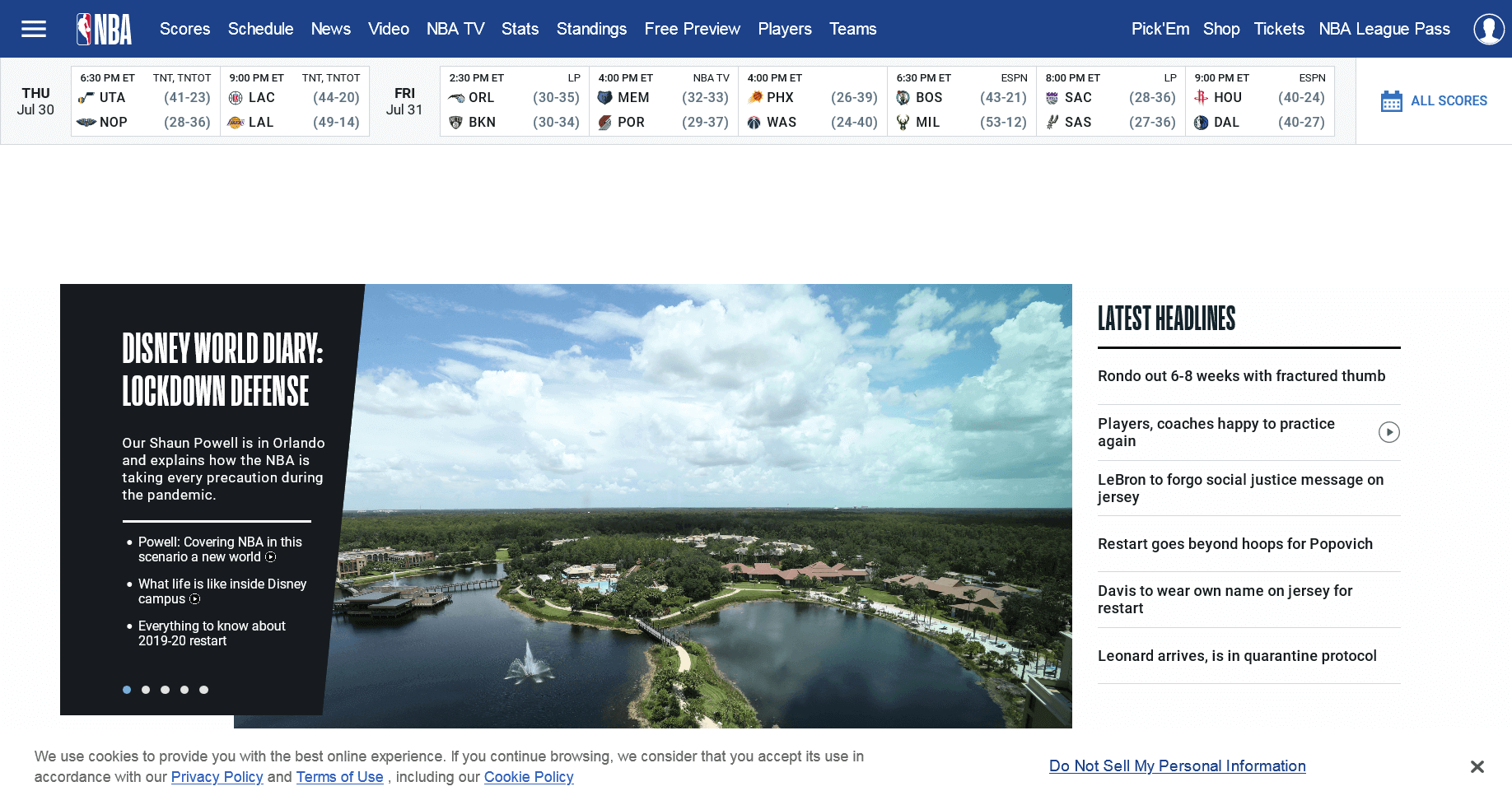The width and height of the screenshot is (1512, 805).
Task: Open 'Leonard arrives, is in quarantine protocol'
Action: tap(1237, 656)
